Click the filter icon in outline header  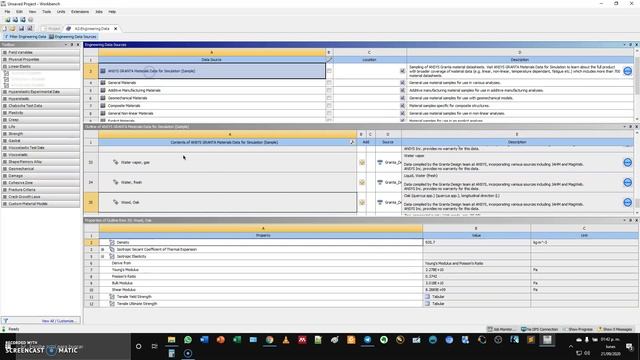[x=352, y=142]
